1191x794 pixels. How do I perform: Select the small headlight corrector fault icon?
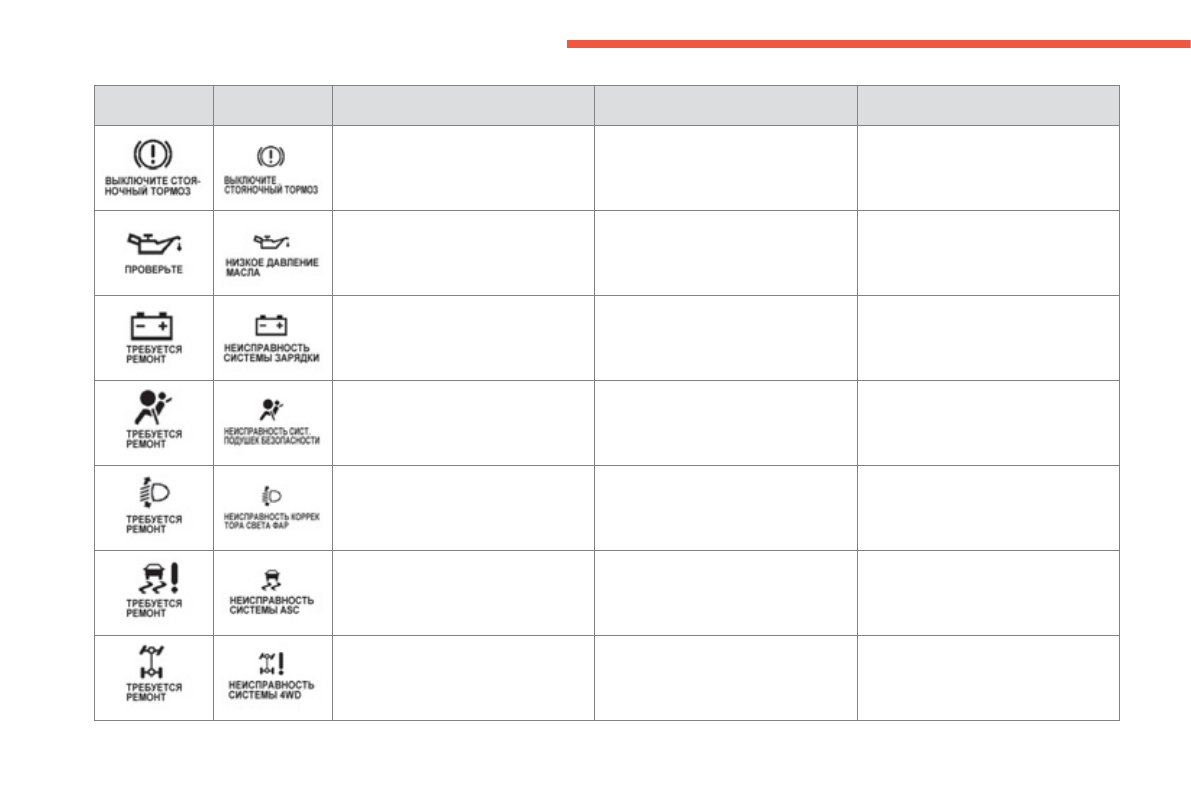coord(271,494)
